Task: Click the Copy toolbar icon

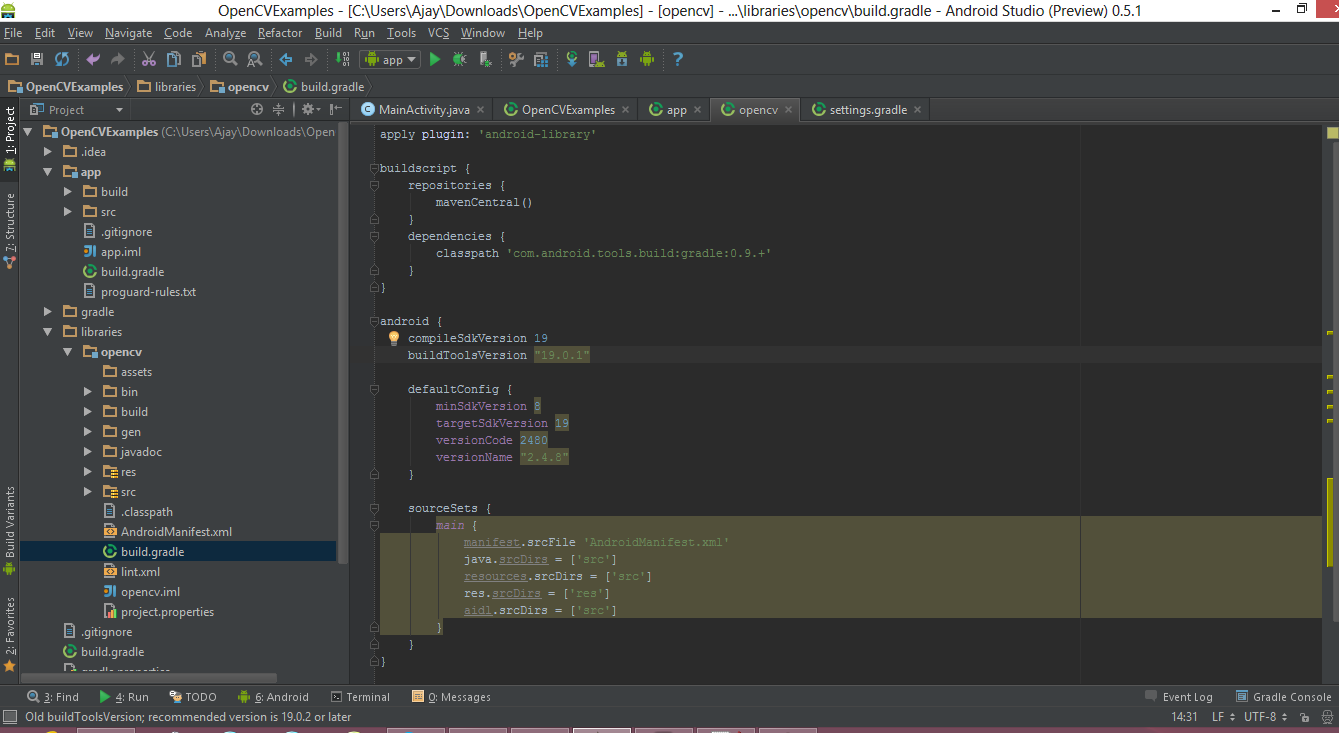Action: point(174,60)
